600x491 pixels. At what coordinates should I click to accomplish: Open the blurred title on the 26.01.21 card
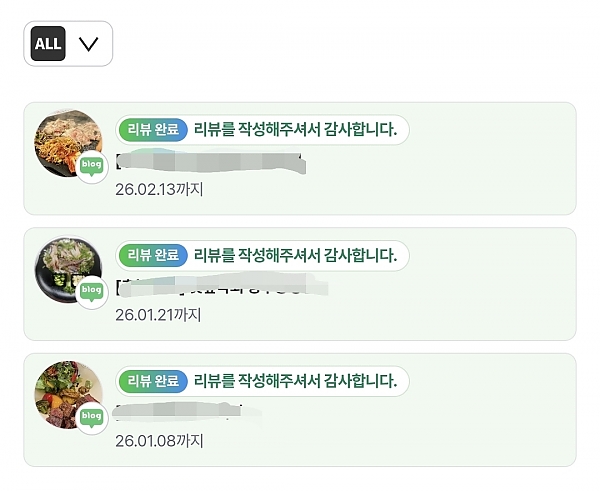click(x=220, y=288)
